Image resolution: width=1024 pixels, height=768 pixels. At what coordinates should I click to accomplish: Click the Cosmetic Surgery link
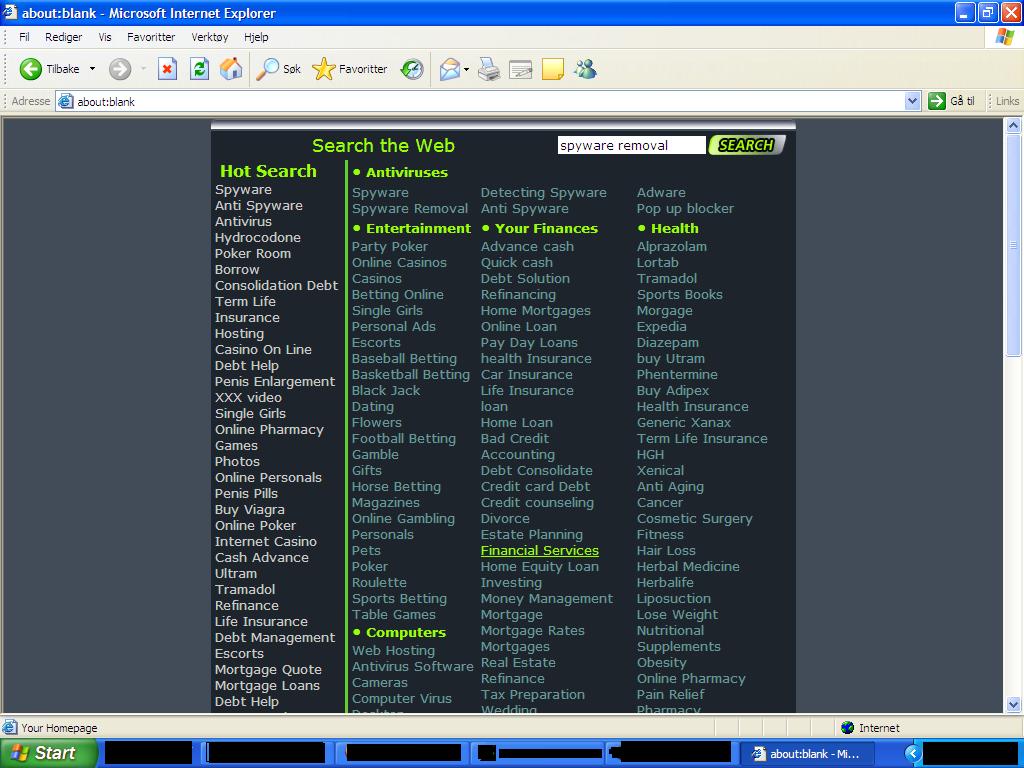[694, 519]
